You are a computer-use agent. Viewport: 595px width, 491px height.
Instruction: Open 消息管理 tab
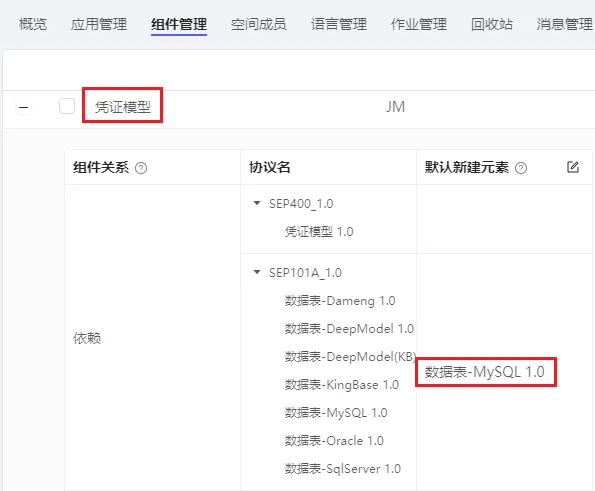565,24
